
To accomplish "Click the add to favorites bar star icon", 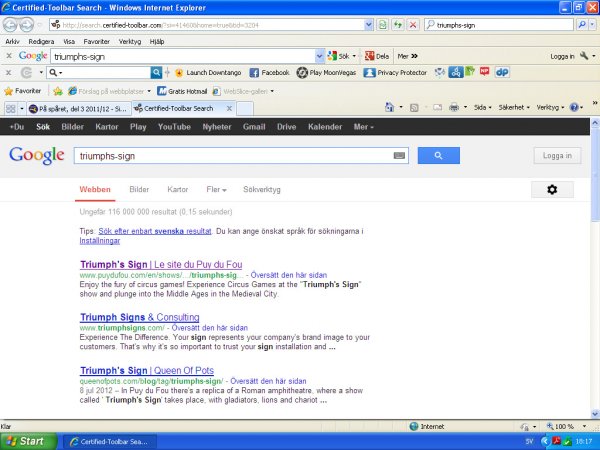I will tap(58, 91).
